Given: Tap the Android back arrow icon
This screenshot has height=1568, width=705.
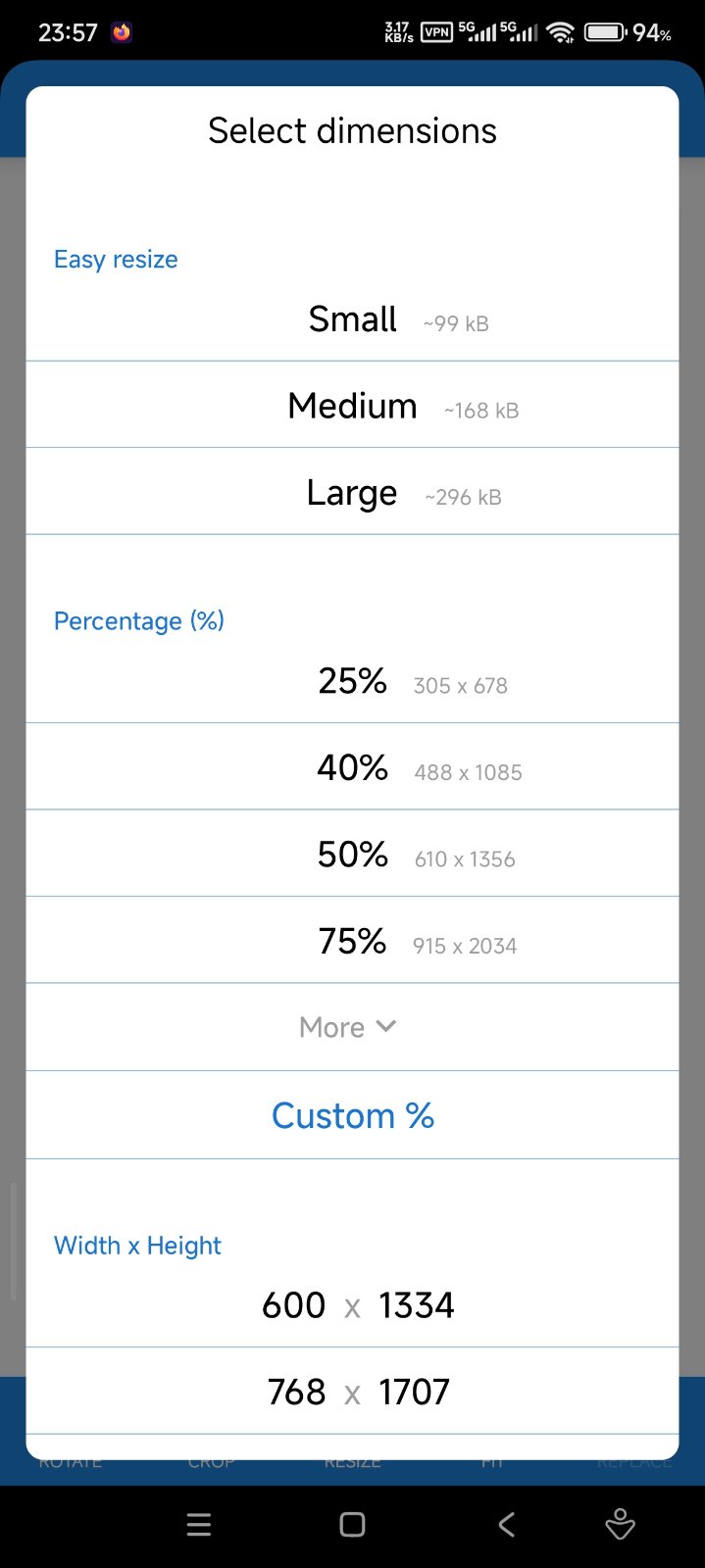Looking at the screenshot, I should [506, 1525].
